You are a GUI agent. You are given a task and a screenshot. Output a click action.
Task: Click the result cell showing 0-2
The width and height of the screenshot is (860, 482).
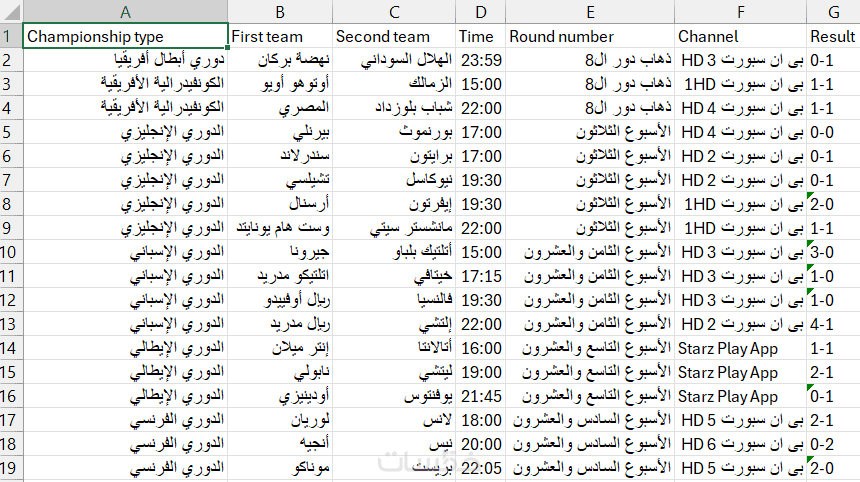coord(832,445)
